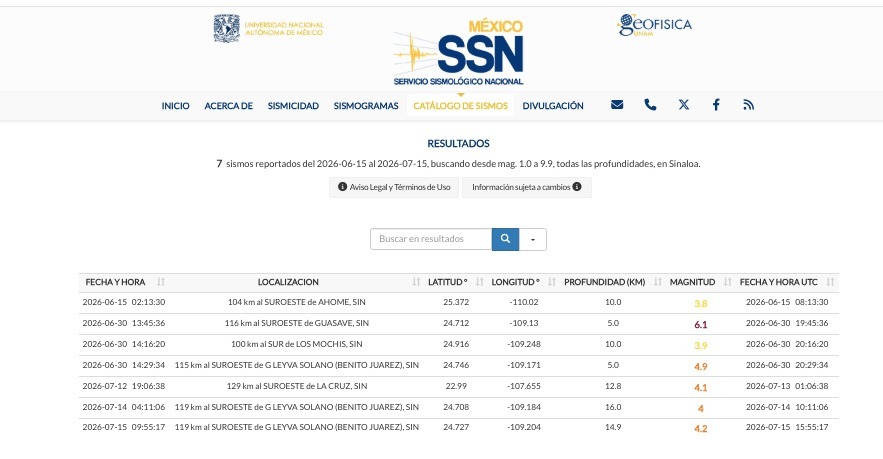
Task: Click the MAGNITUD column header text
Action: point(692,282)
